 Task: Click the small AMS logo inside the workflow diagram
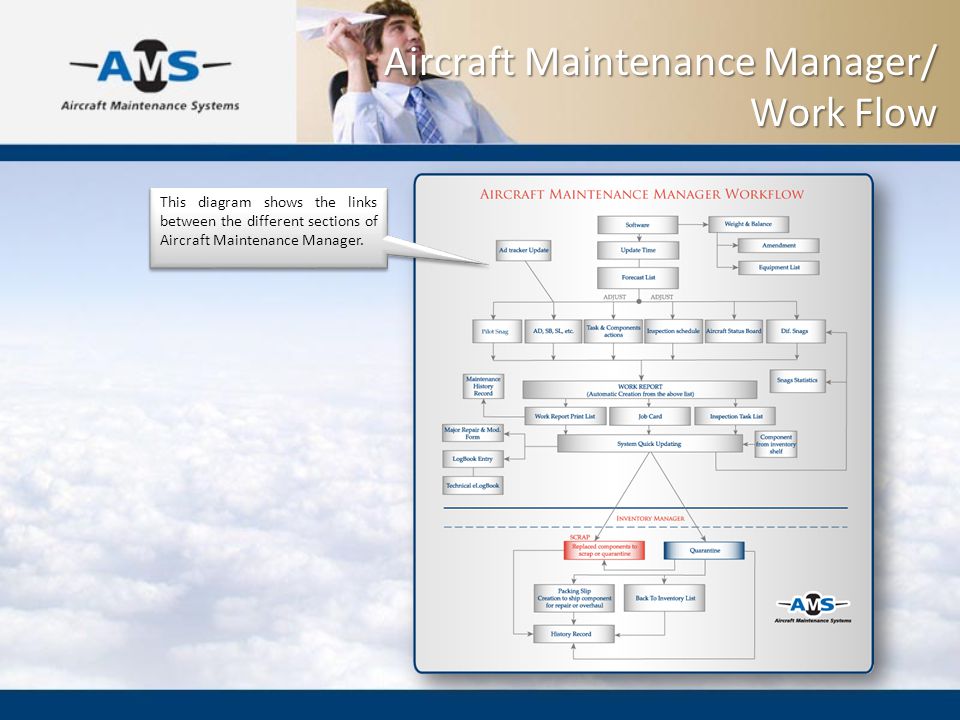point(813,608)
